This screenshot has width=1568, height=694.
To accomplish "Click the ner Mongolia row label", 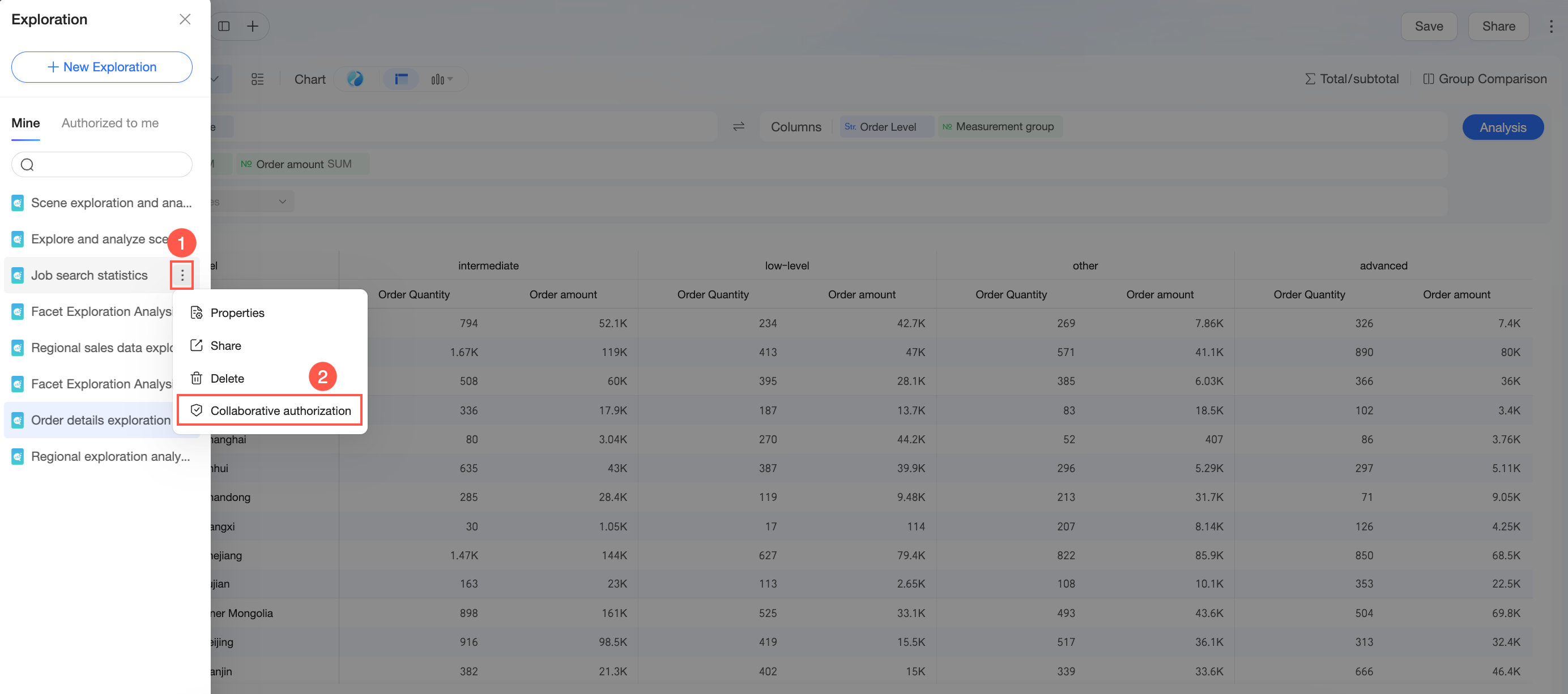I will point(242,613).
